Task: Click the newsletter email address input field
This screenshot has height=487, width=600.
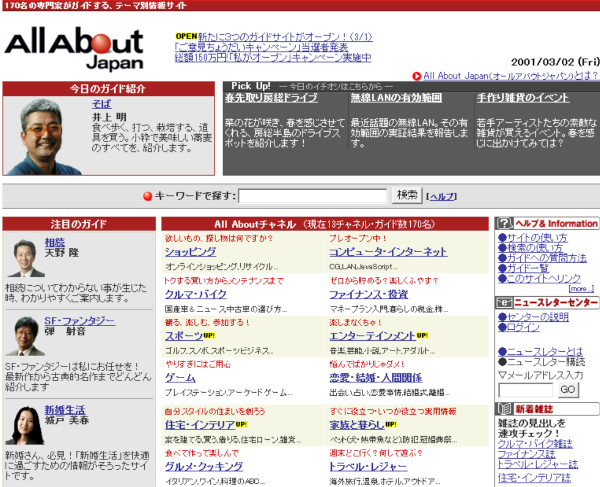Action: click(525, 390)
